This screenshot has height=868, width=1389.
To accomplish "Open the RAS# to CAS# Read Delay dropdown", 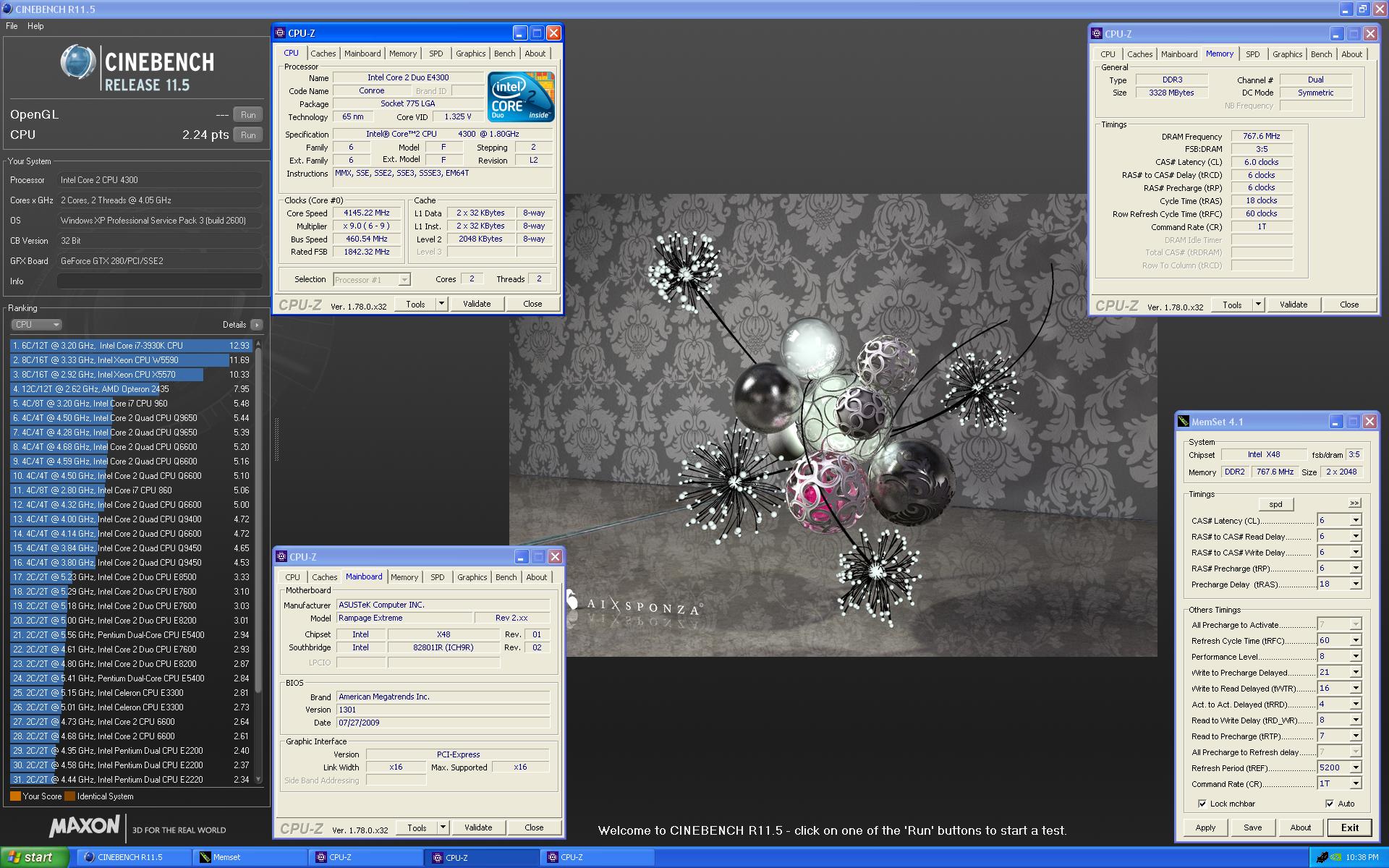I will (1356, 536).
